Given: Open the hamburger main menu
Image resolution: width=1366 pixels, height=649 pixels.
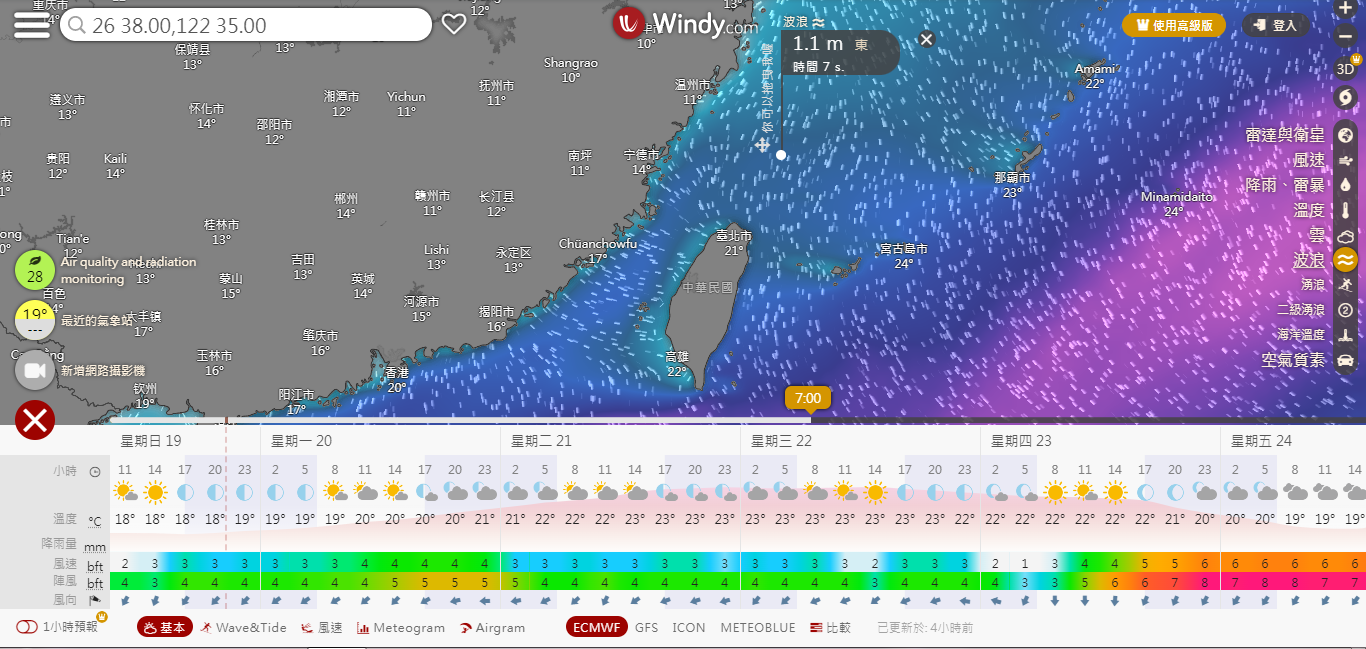Looking at the screenshot, I should [32, 25].
